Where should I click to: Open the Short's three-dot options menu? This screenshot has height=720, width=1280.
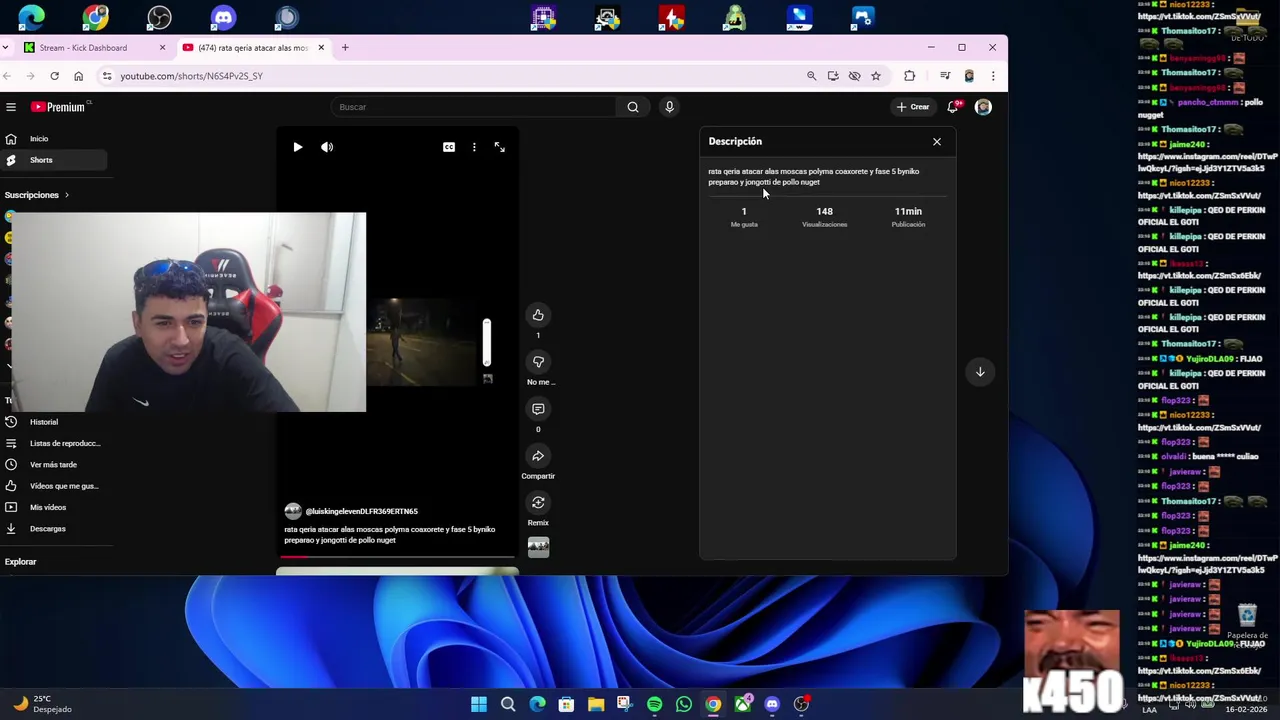[x=474, y=147]
